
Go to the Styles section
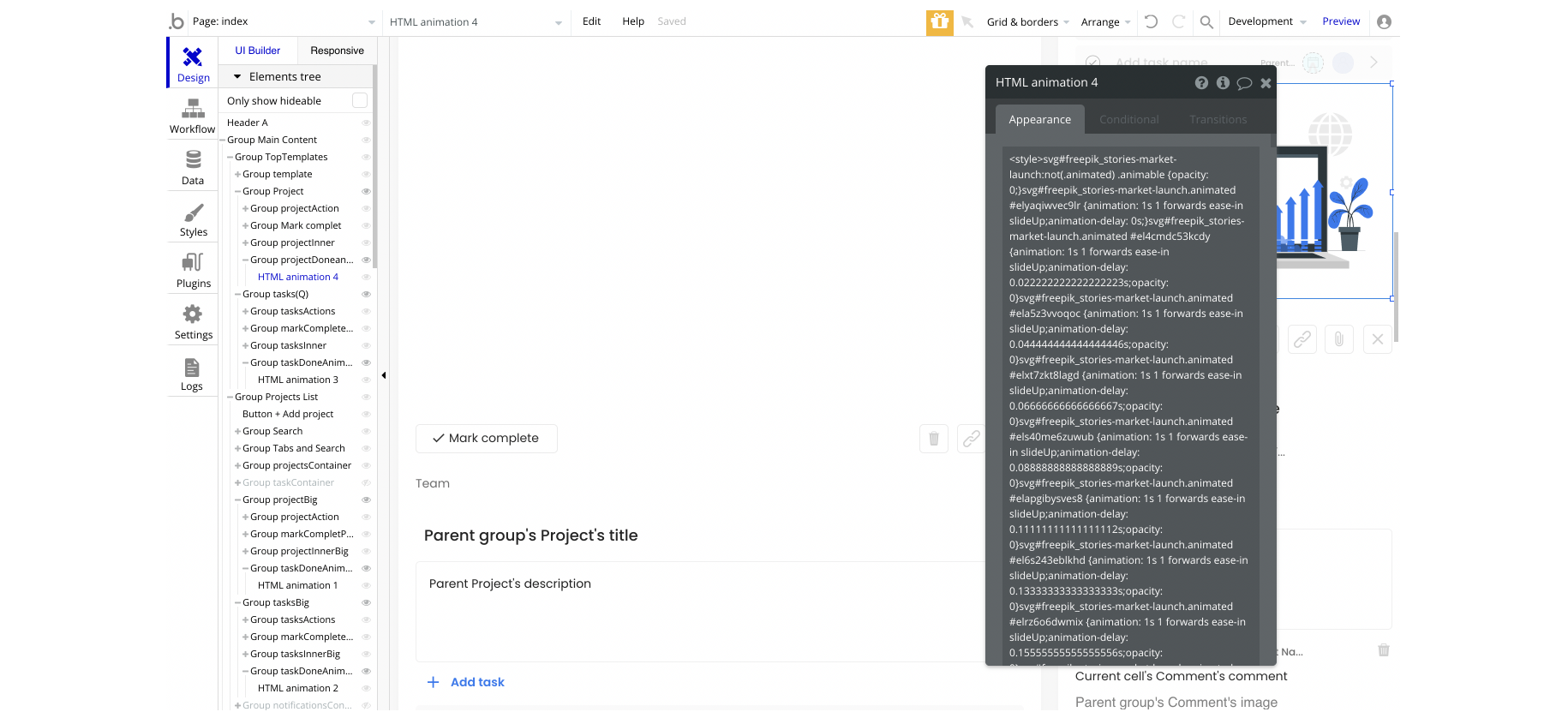(193, 218)
